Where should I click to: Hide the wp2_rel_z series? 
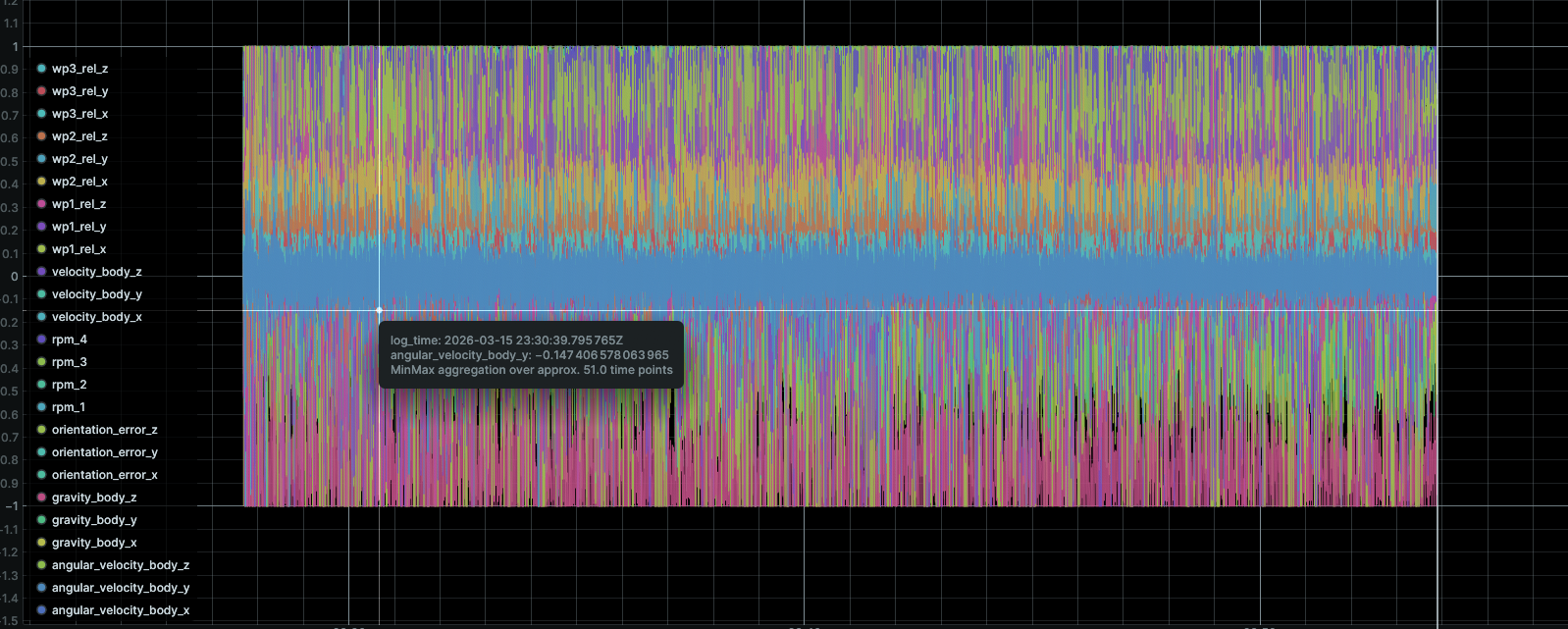click(79, 136)
